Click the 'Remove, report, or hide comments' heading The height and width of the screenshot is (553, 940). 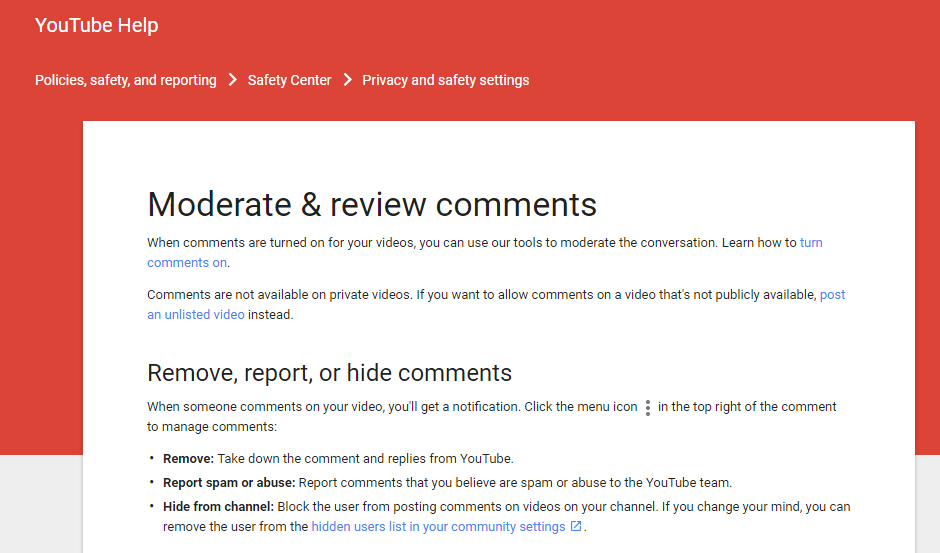click(x=329, y=372)
